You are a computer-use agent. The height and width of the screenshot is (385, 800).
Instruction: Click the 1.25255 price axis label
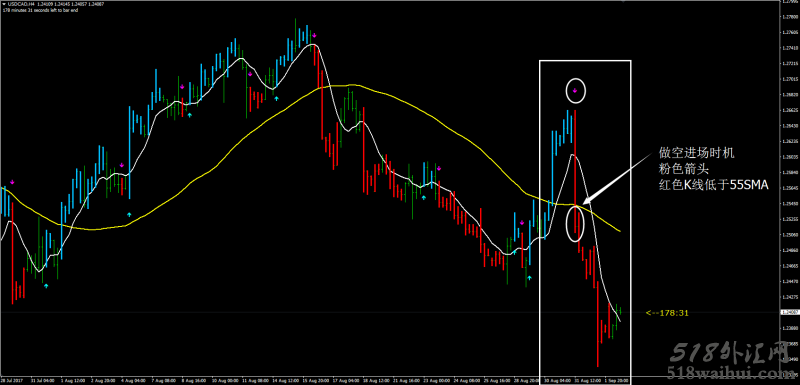790,219
